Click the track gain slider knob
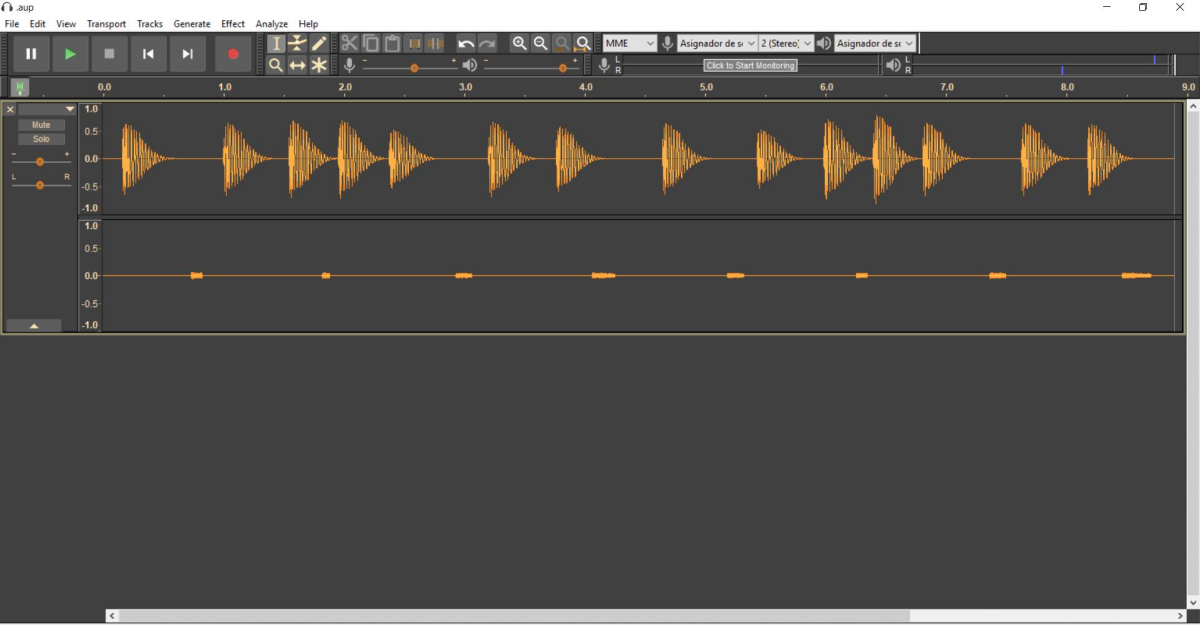 40,161
